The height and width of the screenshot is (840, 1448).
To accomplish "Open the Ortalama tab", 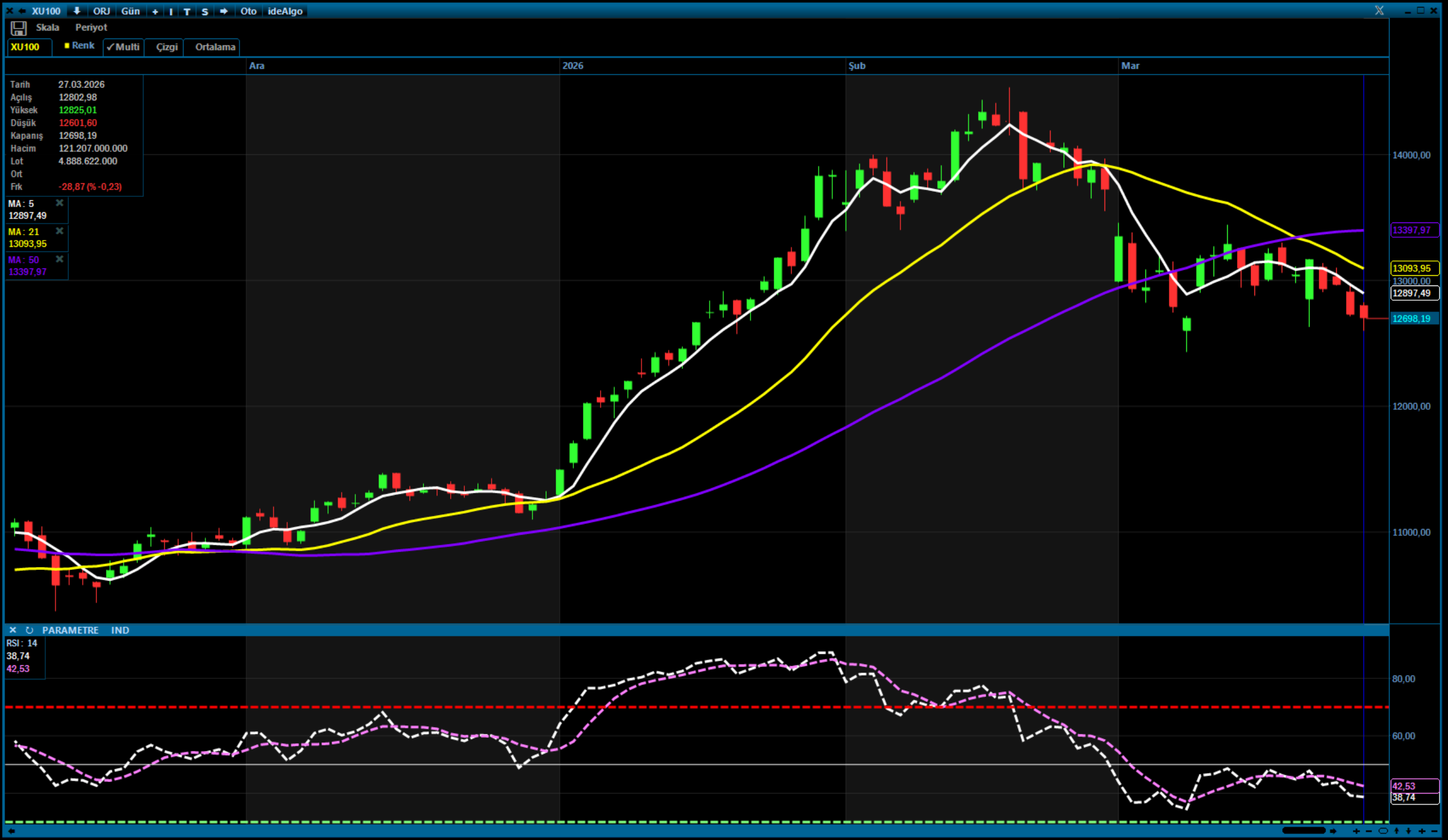I will (x=215, y=47).
